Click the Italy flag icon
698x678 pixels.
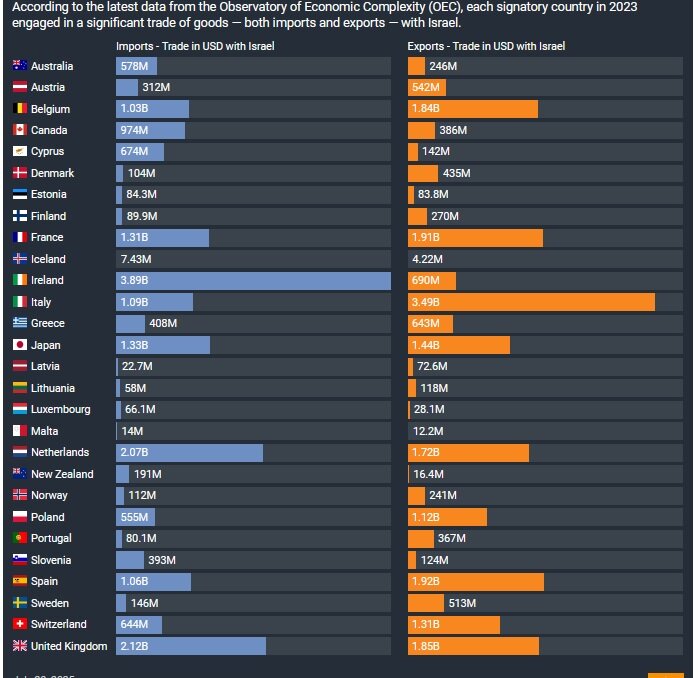pyautogui.click(x=20, y=302)
